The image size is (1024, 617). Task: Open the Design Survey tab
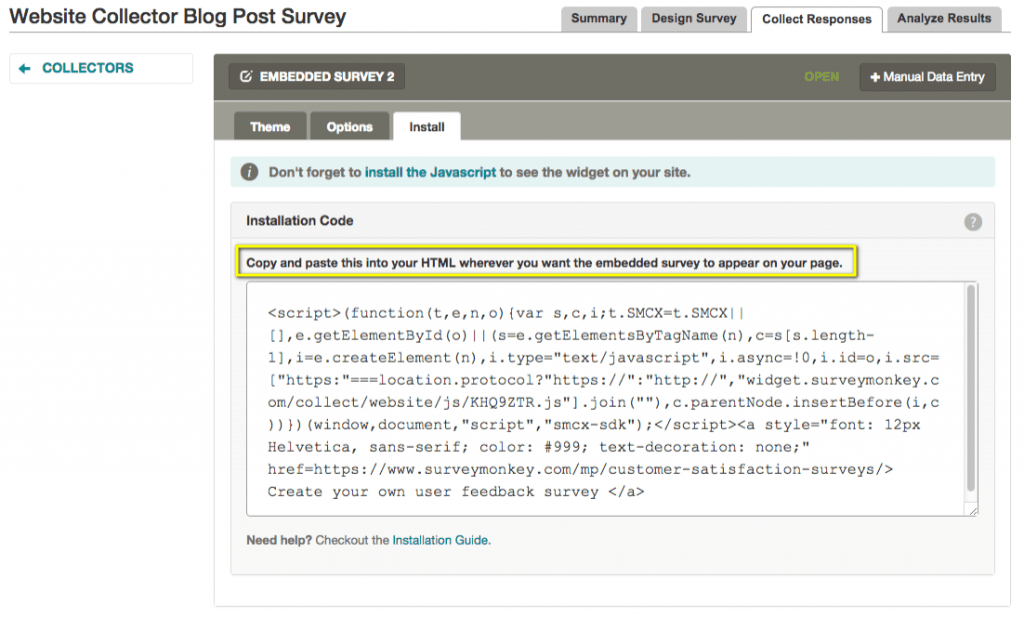[x=694, y=18]
